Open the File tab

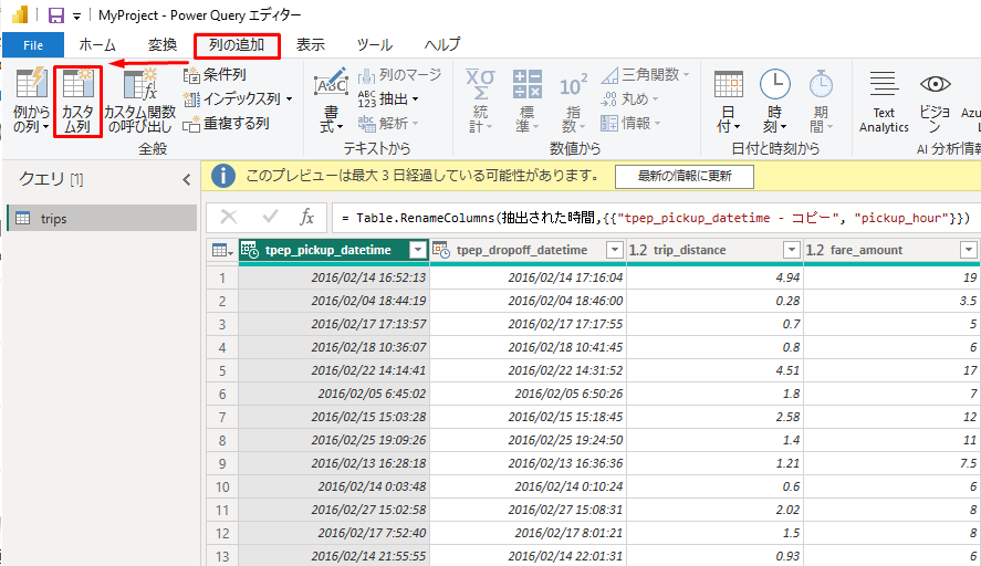point(32,45)
